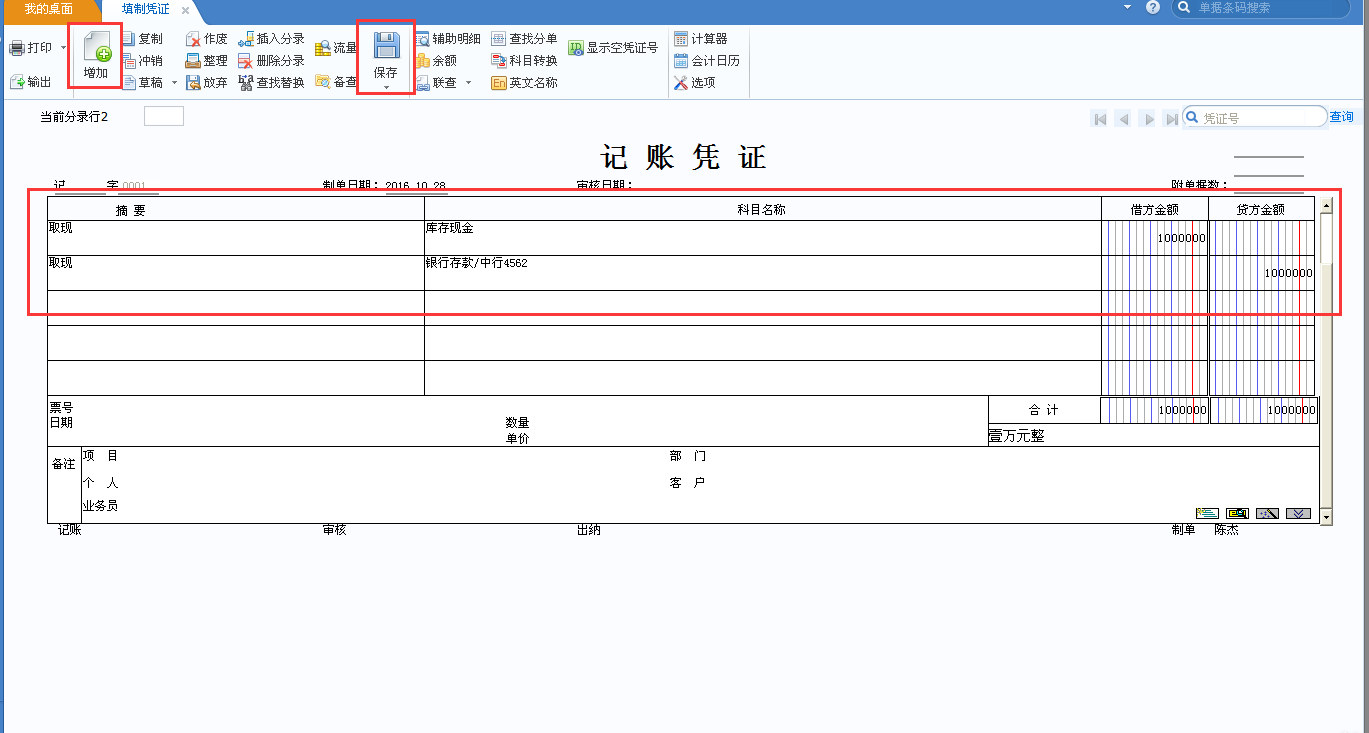
Task: Click the 银行存款 row credit amount 1000000
Action: click(1288, 273)
